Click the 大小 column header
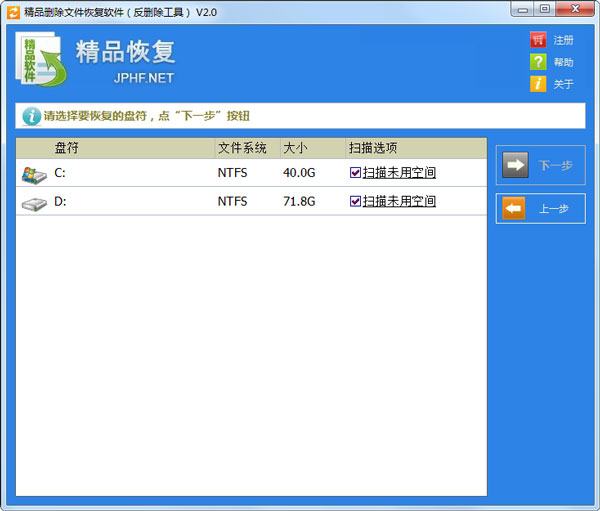Image resolution: width=600 pixels, height=511 pixels. pos(295,148)
